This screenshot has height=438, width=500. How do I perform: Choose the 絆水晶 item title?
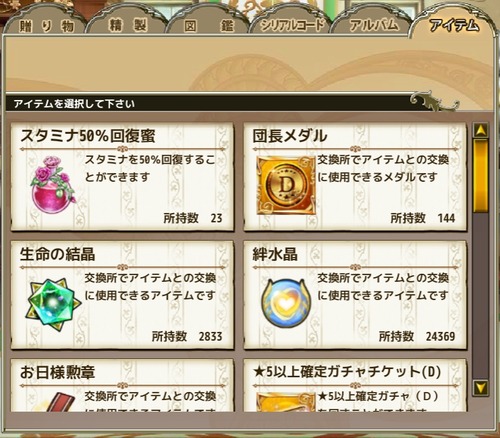[275, 255]
